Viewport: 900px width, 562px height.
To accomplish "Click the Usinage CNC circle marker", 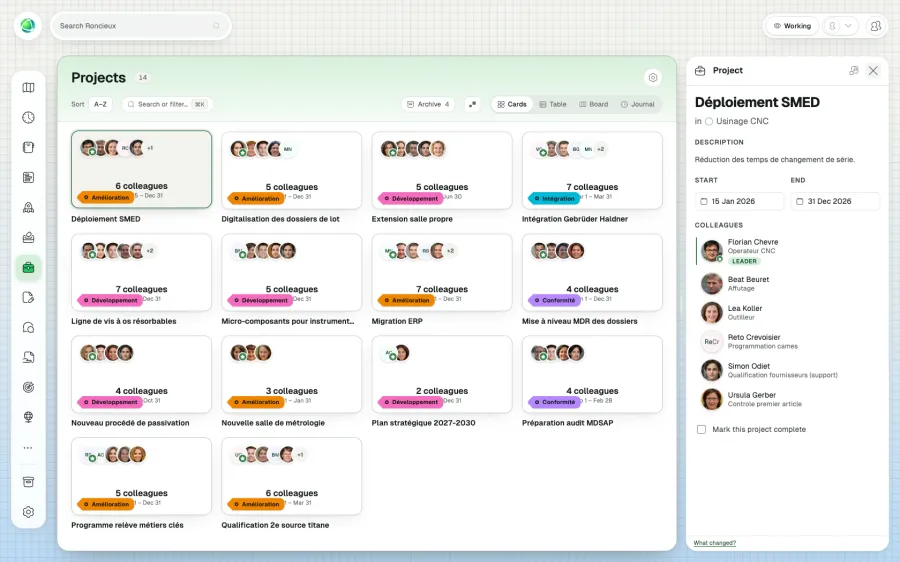I will [709, 122].
